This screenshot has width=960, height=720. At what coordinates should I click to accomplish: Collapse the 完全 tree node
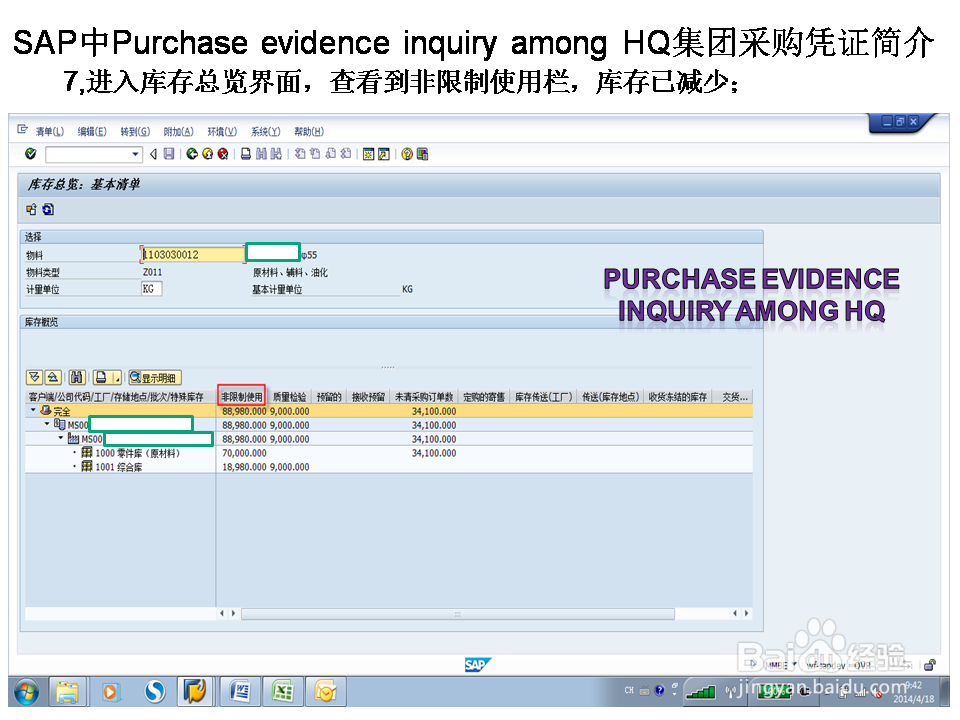pos(33,408)
